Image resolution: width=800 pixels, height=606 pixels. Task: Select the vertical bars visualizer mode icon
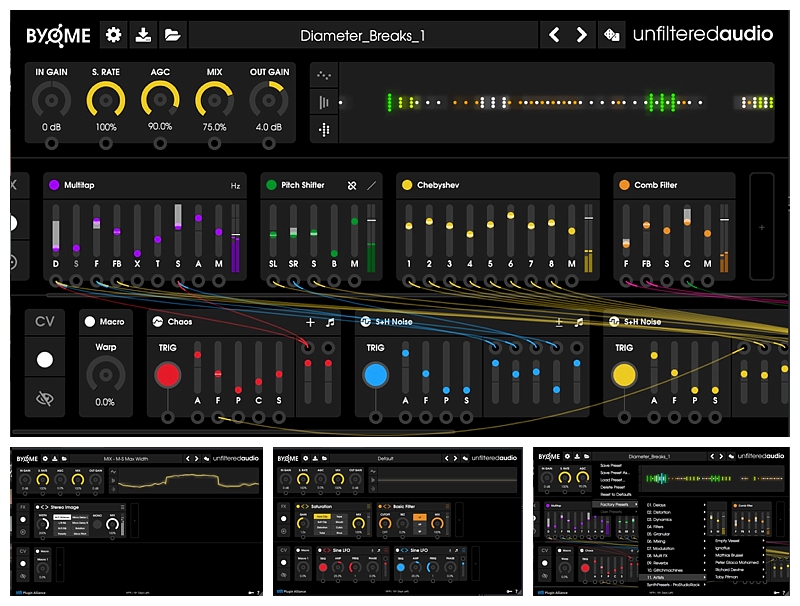323,103
